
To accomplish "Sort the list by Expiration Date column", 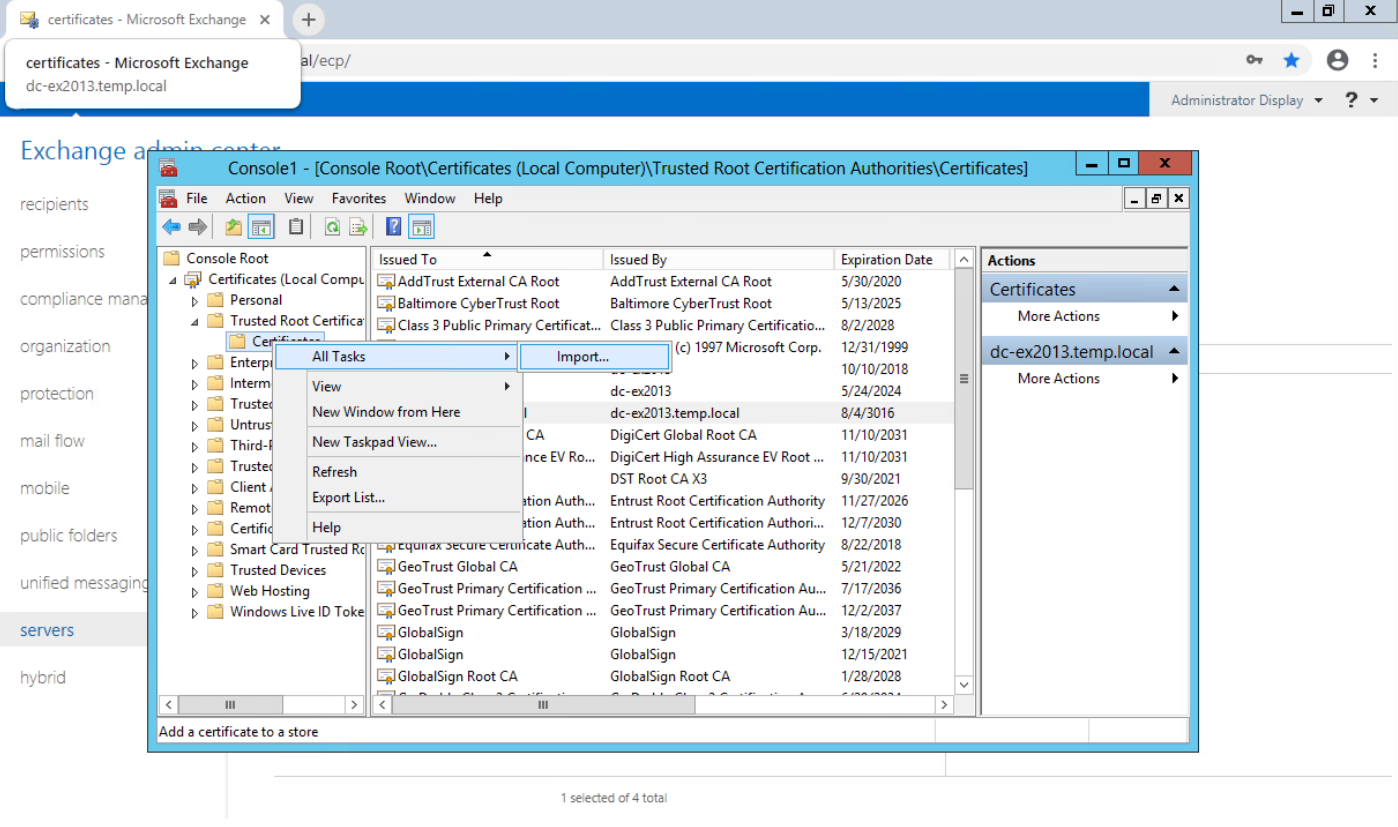I will [886, 259].
